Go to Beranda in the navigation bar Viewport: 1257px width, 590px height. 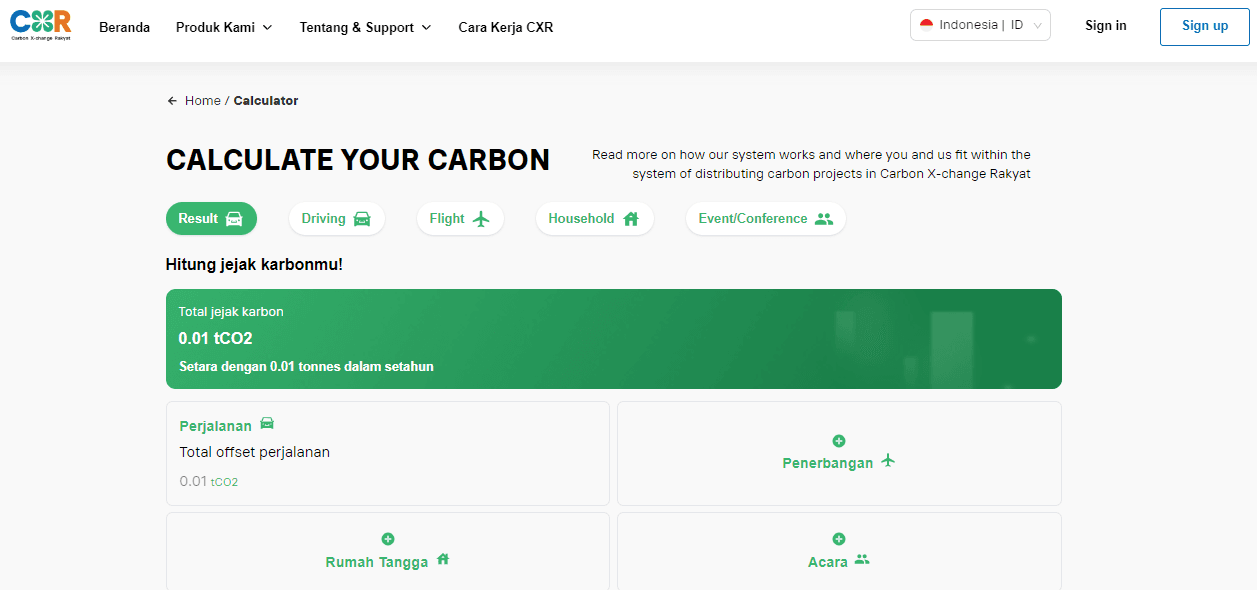pyautogui.click(x=125, y=27)
